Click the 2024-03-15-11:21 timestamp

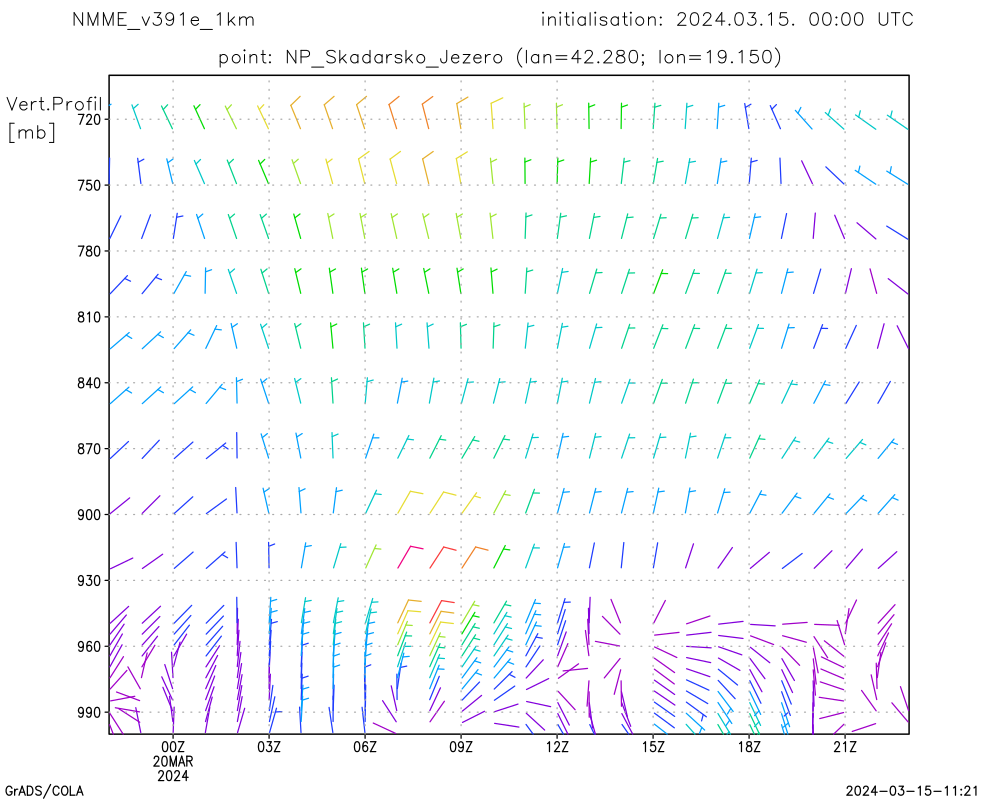click(912, 792)
